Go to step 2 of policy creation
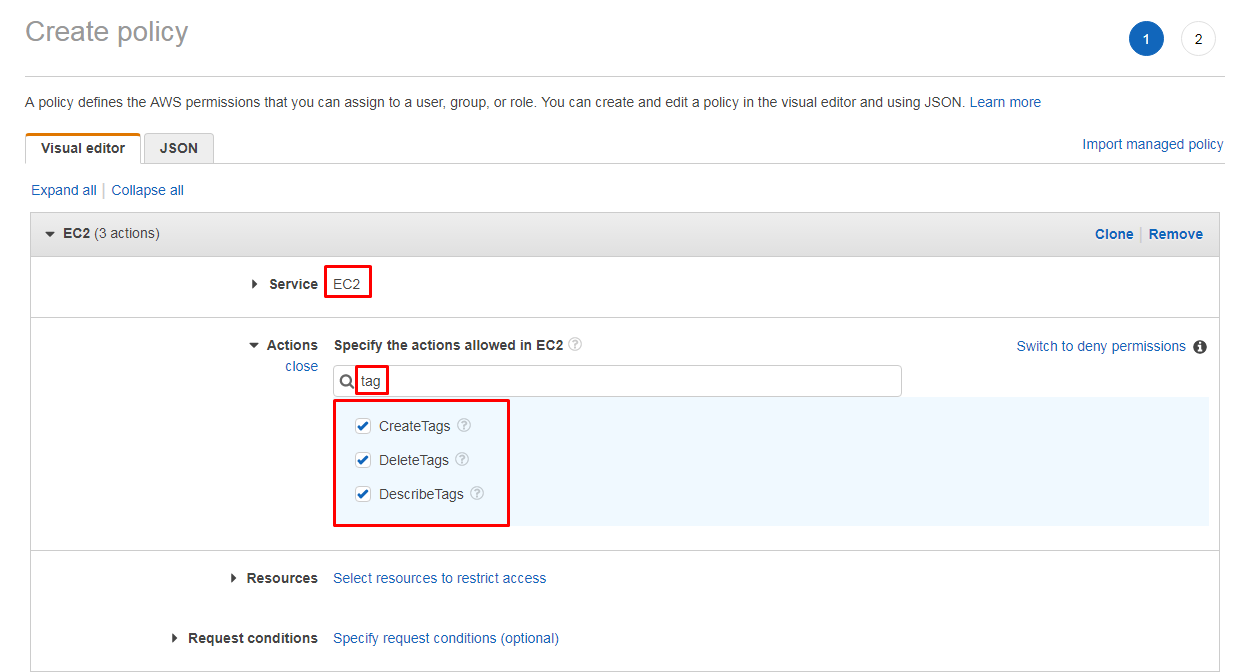The image size is (1252, 672). pyautogui.click(x=1198, y=39)
